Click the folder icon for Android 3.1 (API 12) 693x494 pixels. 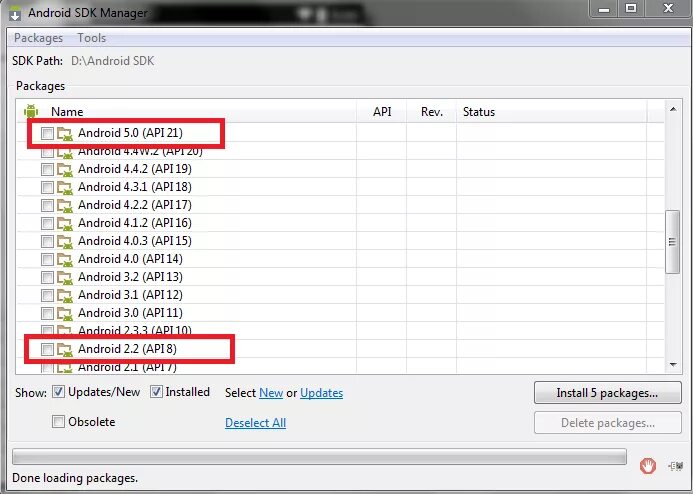coord(65,296)
